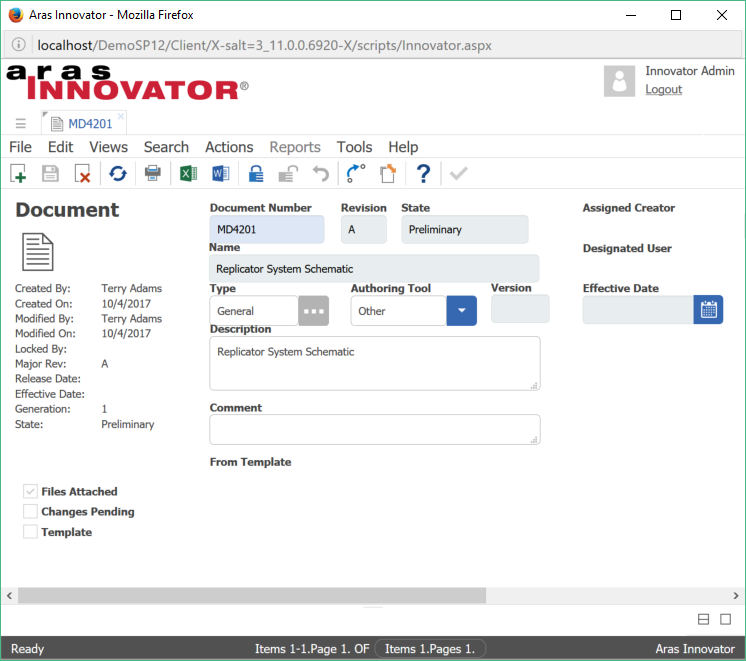Toggle the Changes Pending checkbox
Screen dimensions: 746x661
(30, 512)
